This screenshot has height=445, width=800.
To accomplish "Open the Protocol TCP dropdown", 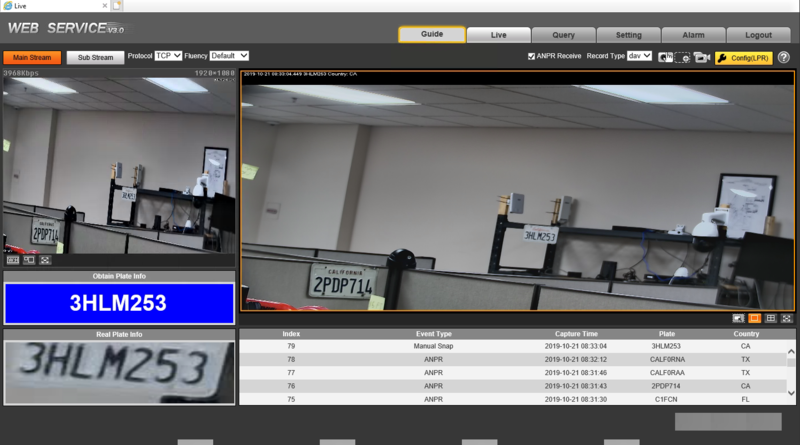I will [x=168, y=56].
